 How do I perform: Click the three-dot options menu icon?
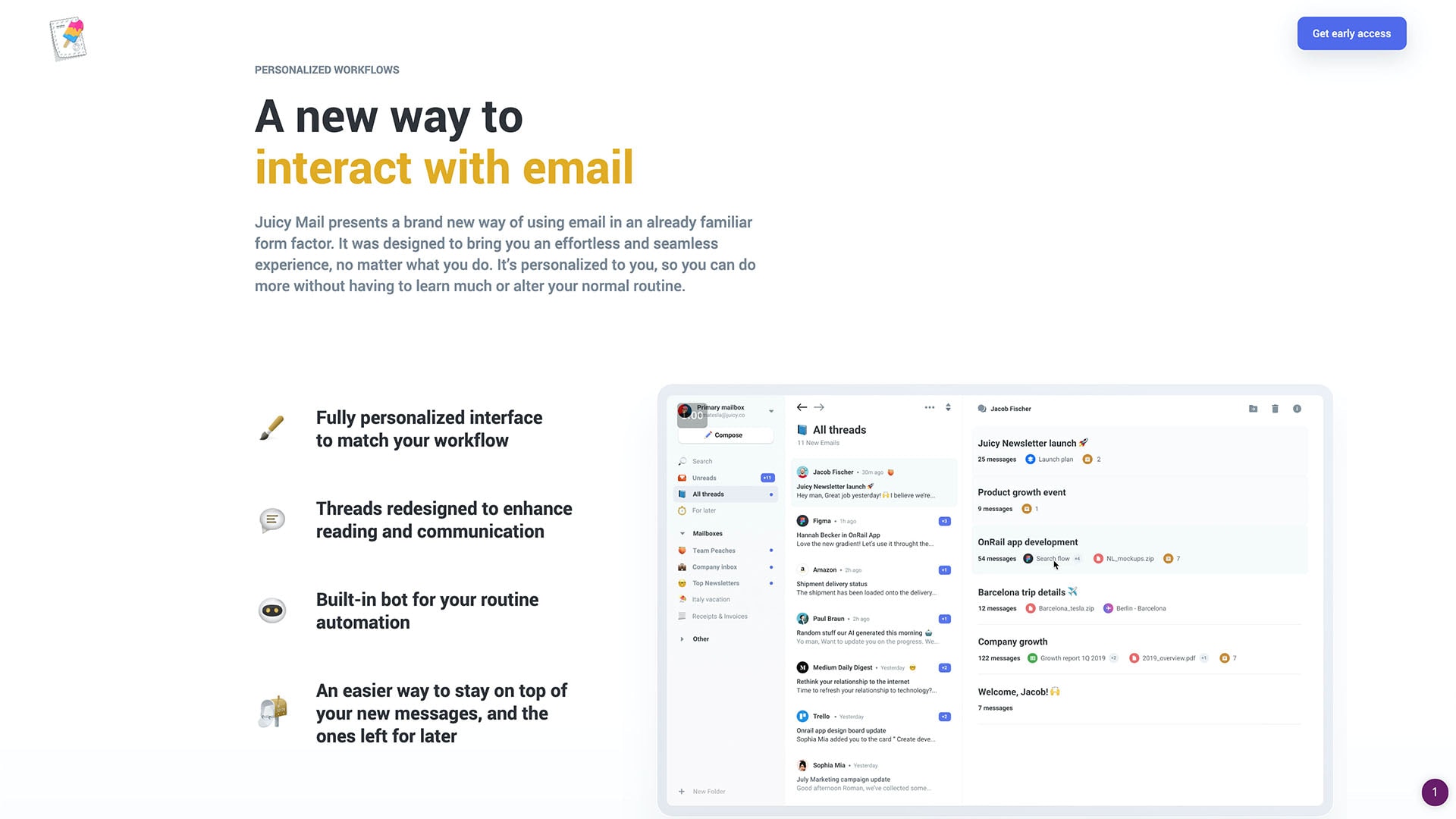[x=929, y=407]
